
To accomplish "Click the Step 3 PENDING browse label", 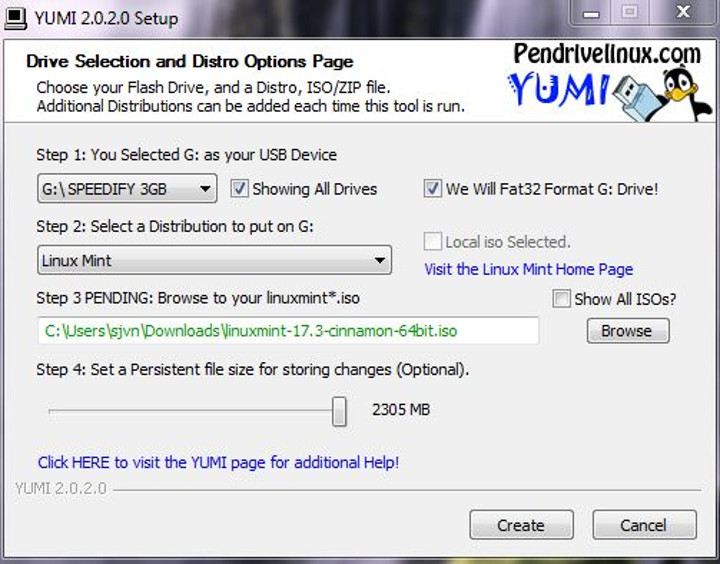I will click(198, 298).
